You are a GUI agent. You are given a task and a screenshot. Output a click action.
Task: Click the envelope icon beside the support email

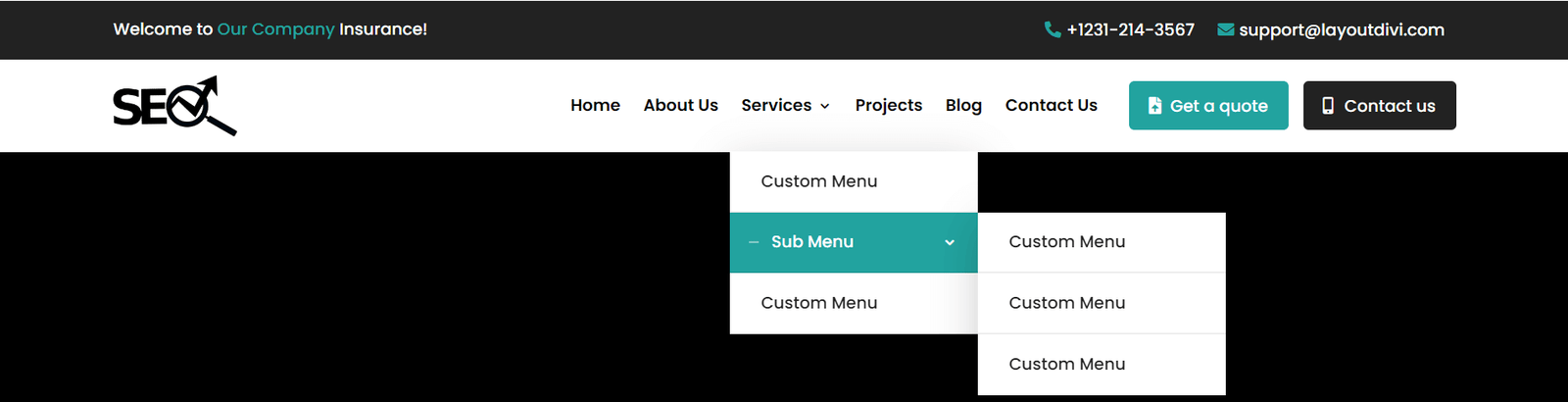(x=1225, y=29)
